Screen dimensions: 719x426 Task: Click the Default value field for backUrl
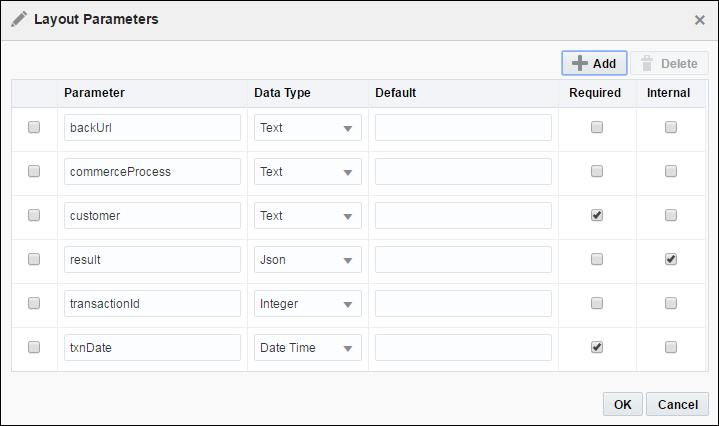[x=463, y=127]
